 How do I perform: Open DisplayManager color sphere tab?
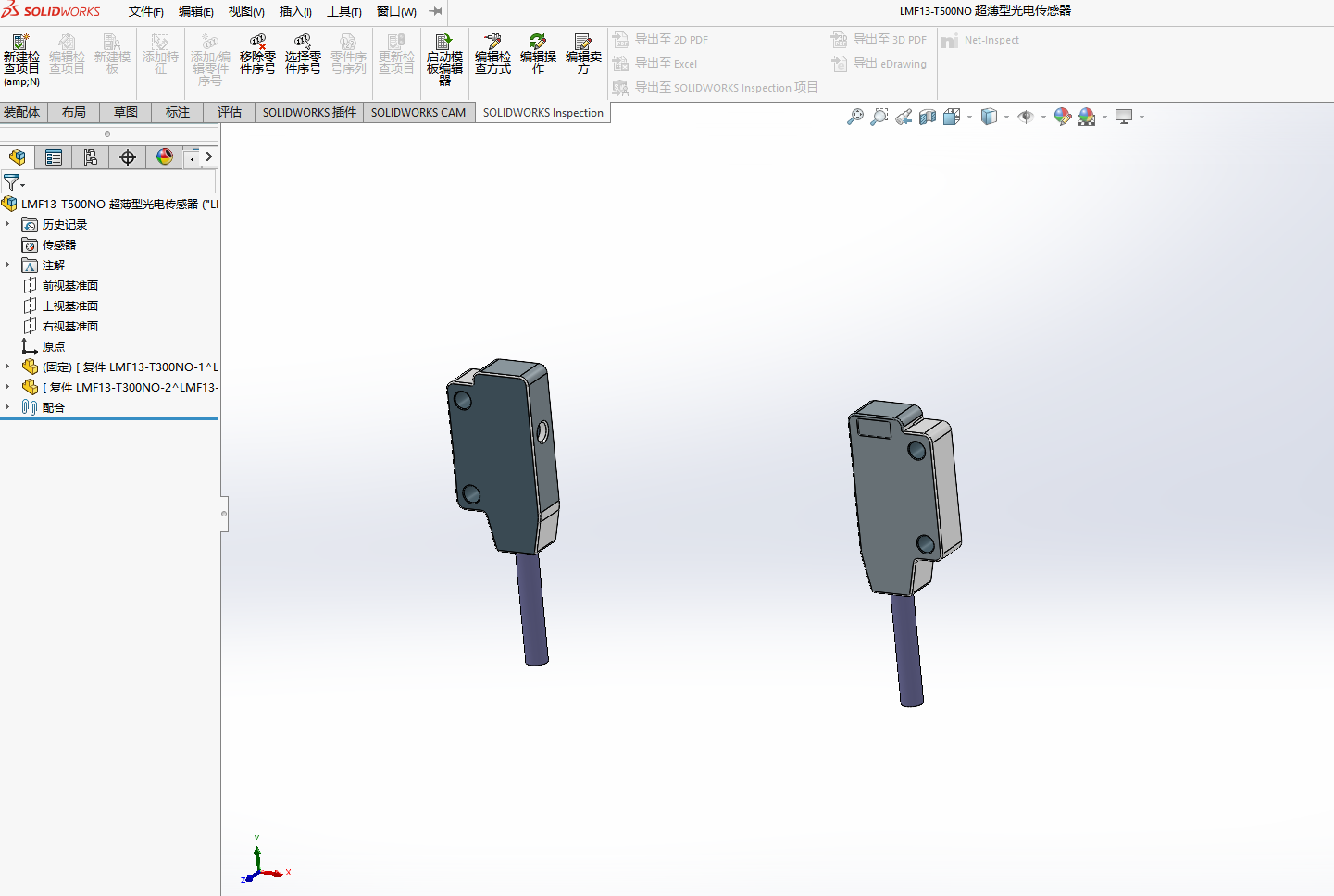pyautogui.click(x=165, y=157)
